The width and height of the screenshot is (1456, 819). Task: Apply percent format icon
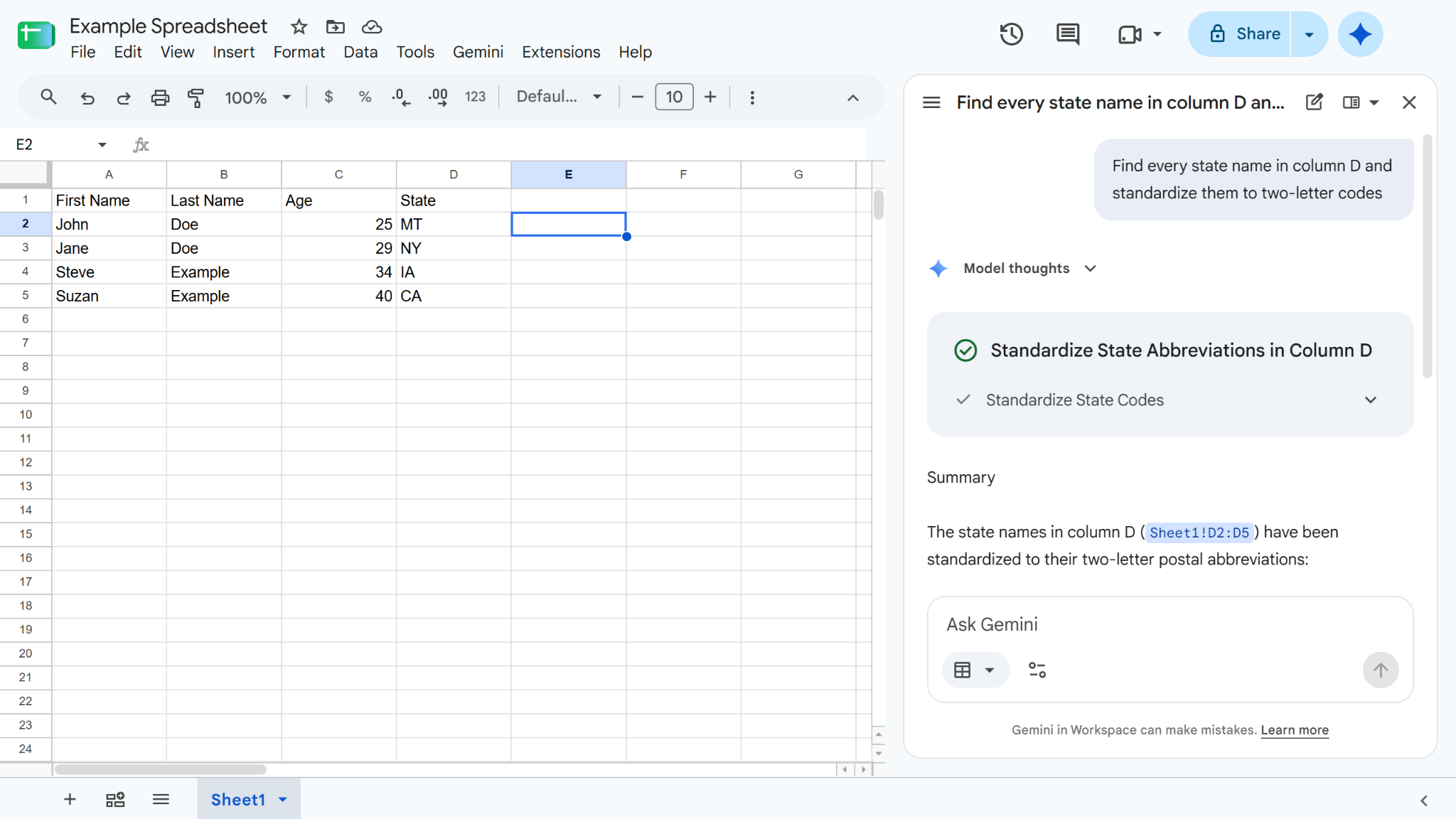click(x=365, y=97)
